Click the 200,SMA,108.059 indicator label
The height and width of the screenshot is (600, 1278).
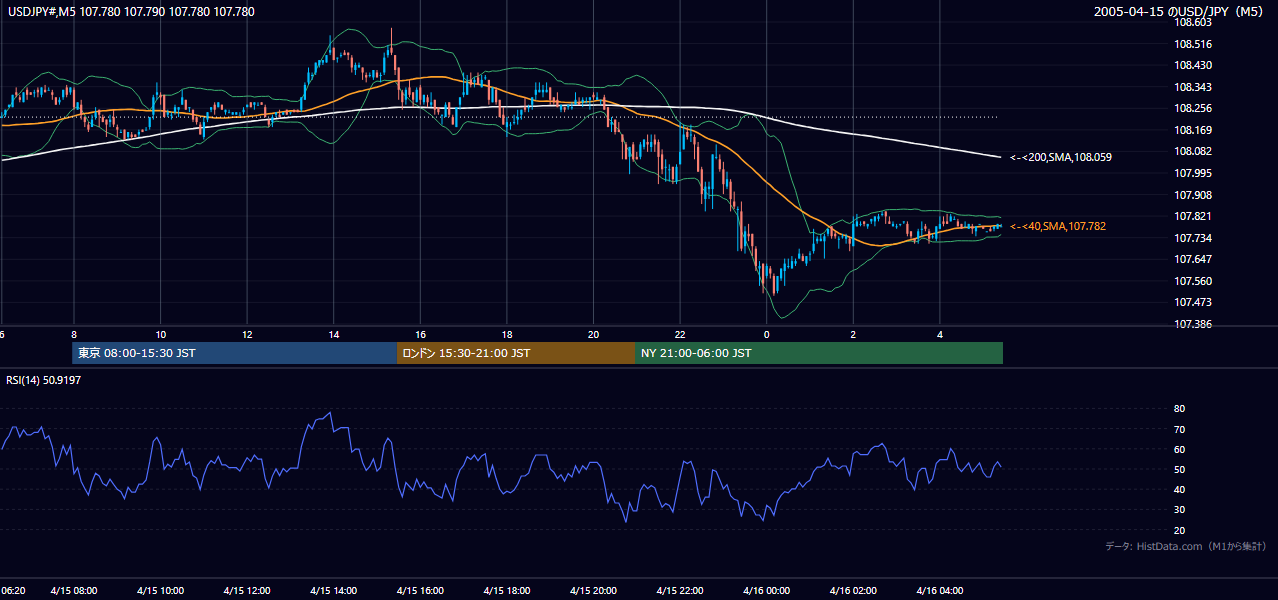tap(1061, 157)
